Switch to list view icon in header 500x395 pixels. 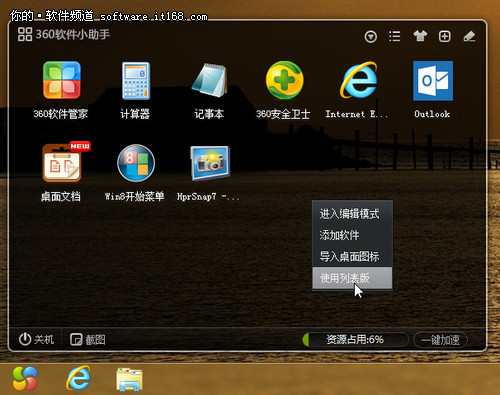pyautogui.click(x=395, y=36)
